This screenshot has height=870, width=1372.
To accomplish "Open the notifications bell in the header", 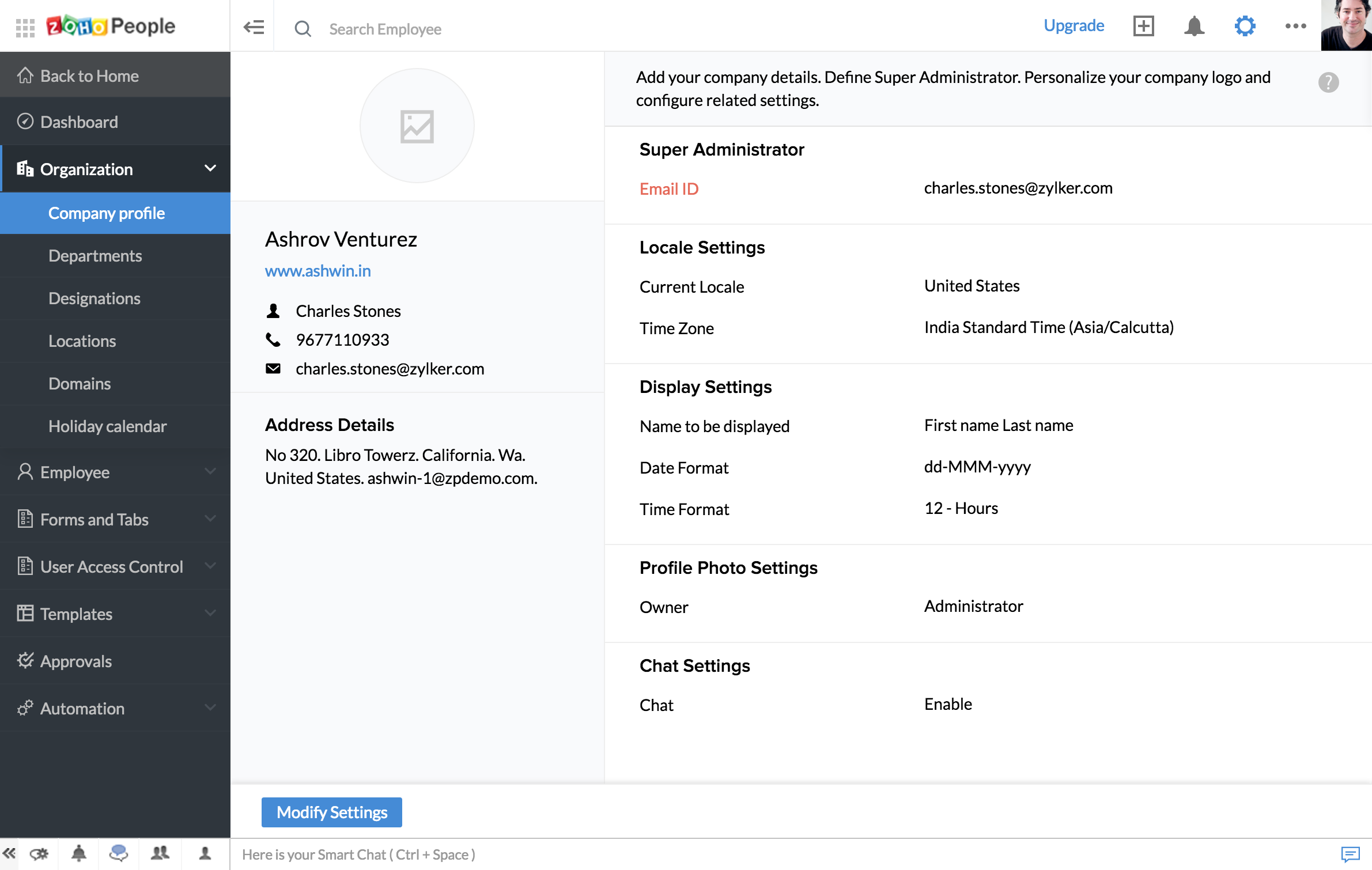I will pos(1194,26).
